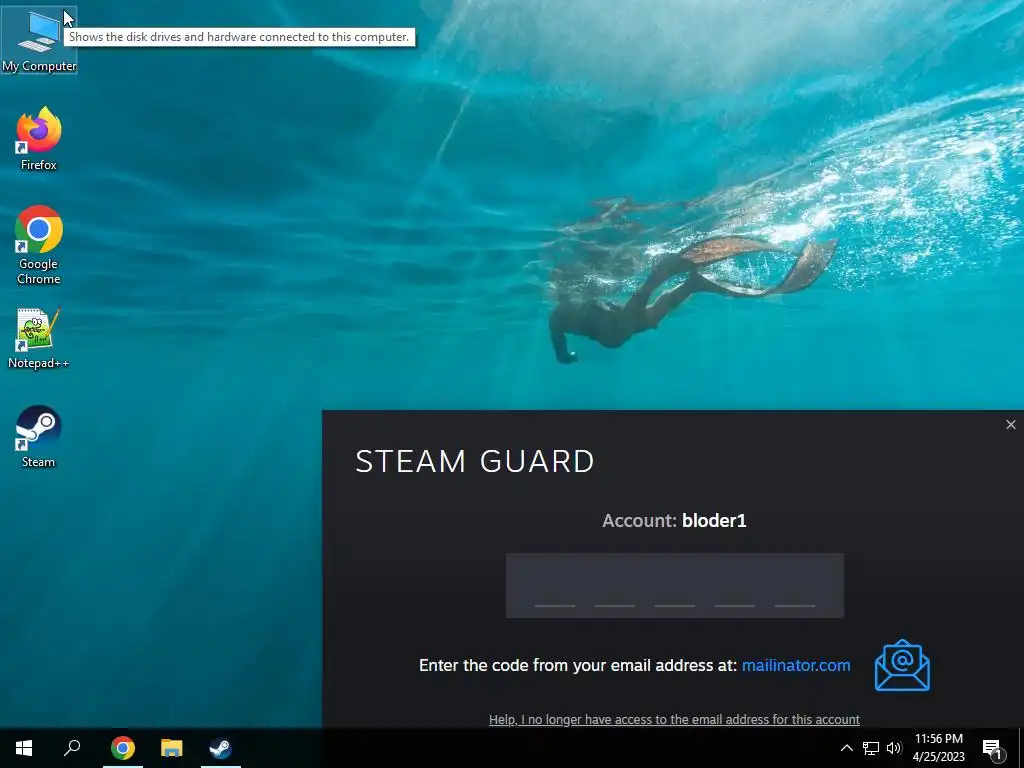
Task: Select the Google Chrome desktop shortcut
Action: [39, 246]
